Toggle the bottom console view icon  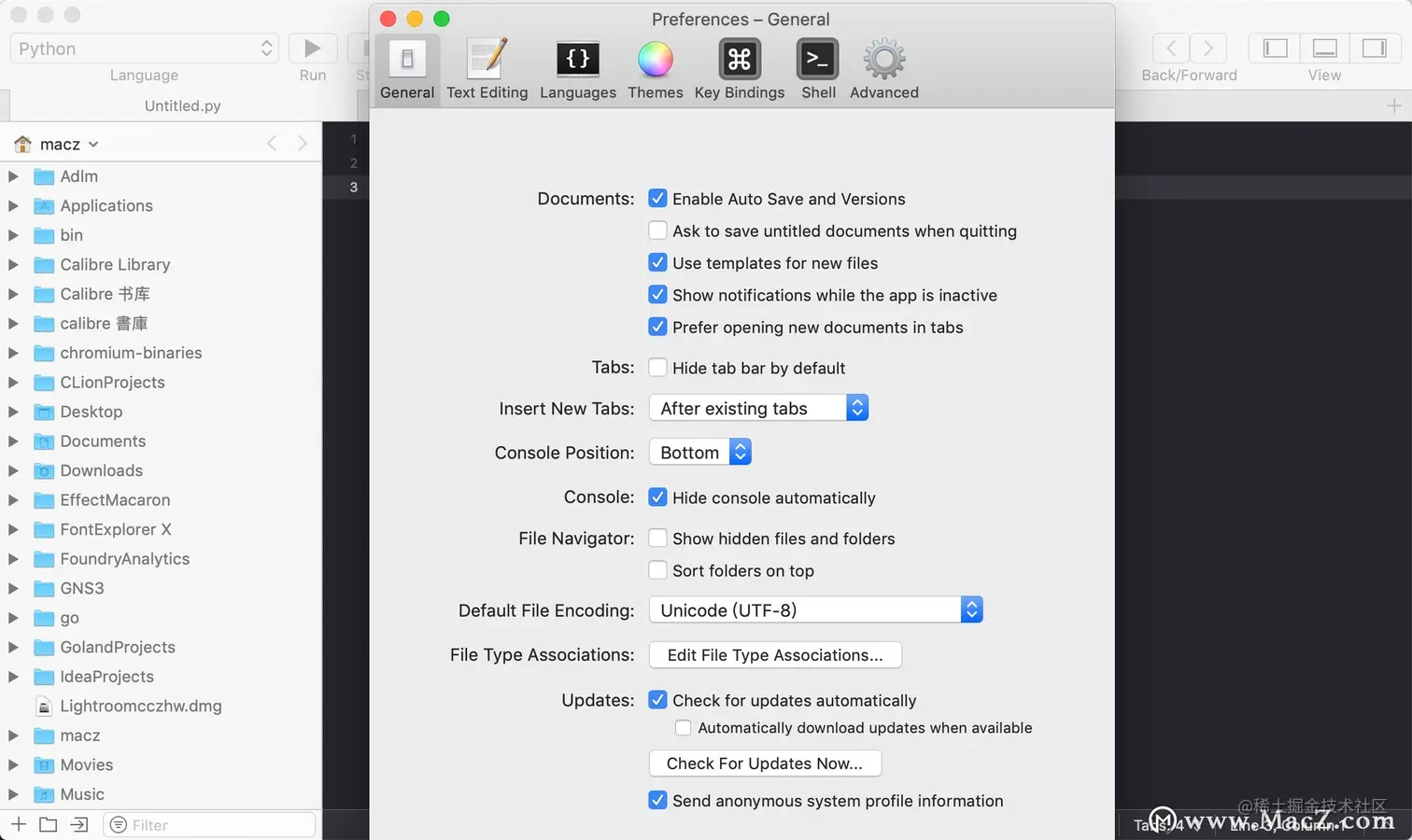tap(1324, 49)
